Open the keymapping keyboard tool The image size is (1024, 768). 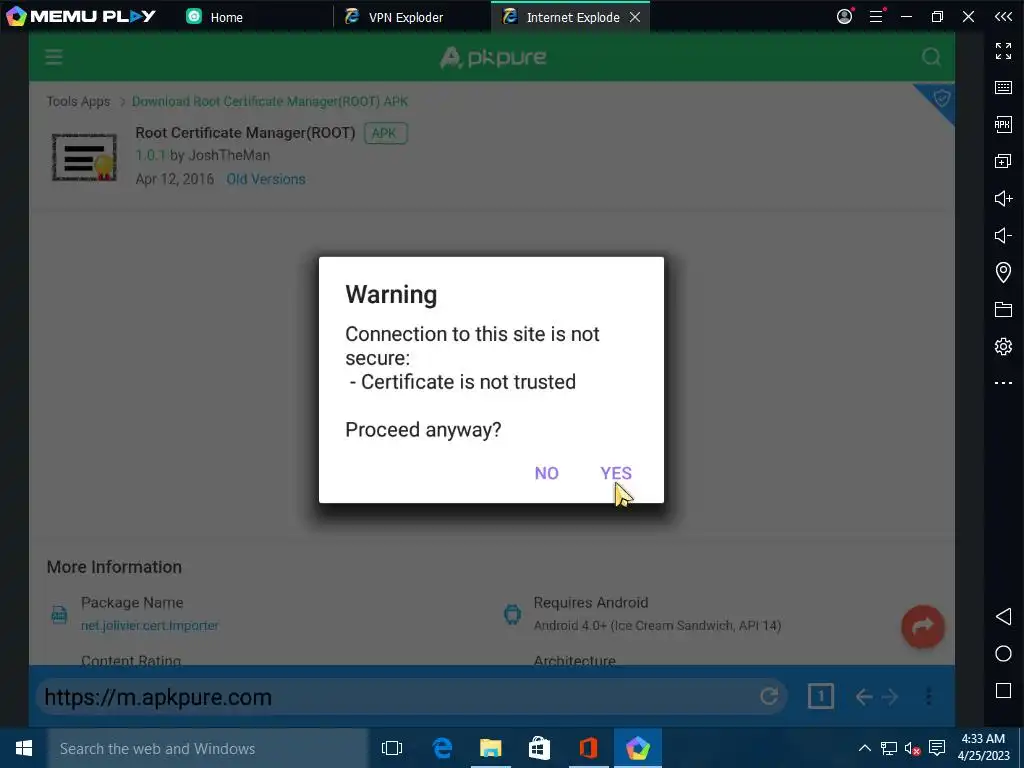tap(1003, 88)
